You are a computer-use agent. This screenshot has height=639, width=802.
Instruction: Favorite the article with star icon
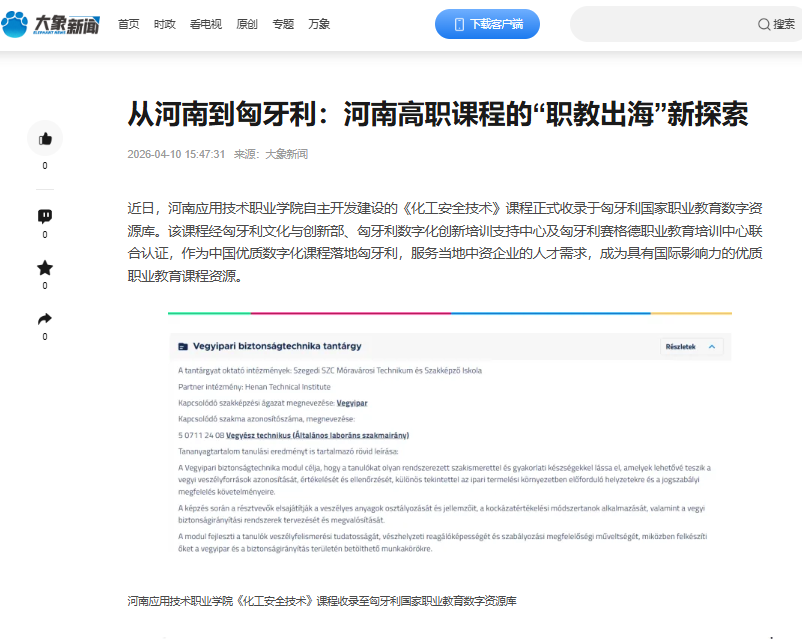pyautogui.click(x=44, y=268)
